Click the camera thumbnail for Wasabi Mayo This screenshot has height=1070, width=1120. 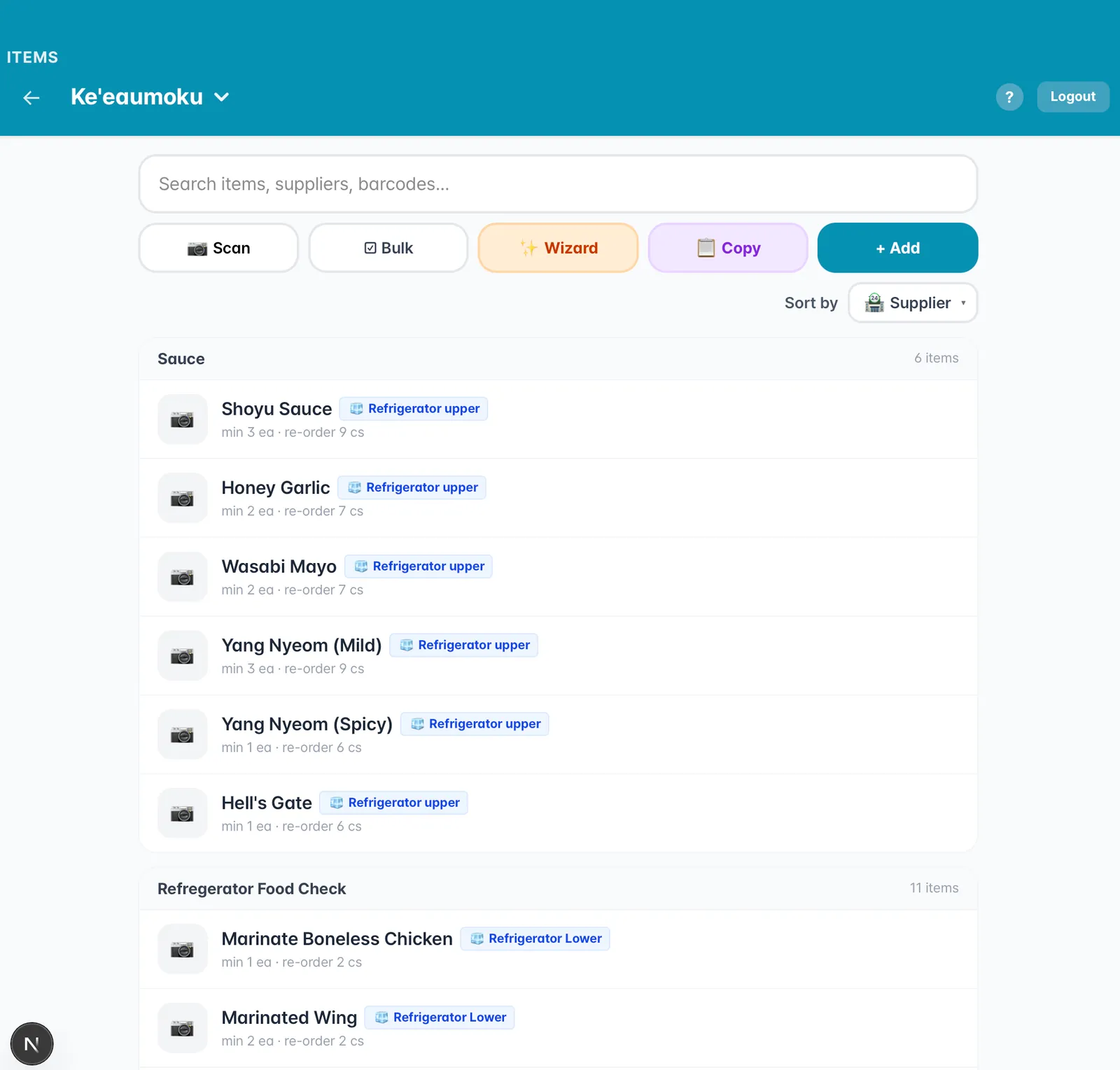click(x=183, y=577)
